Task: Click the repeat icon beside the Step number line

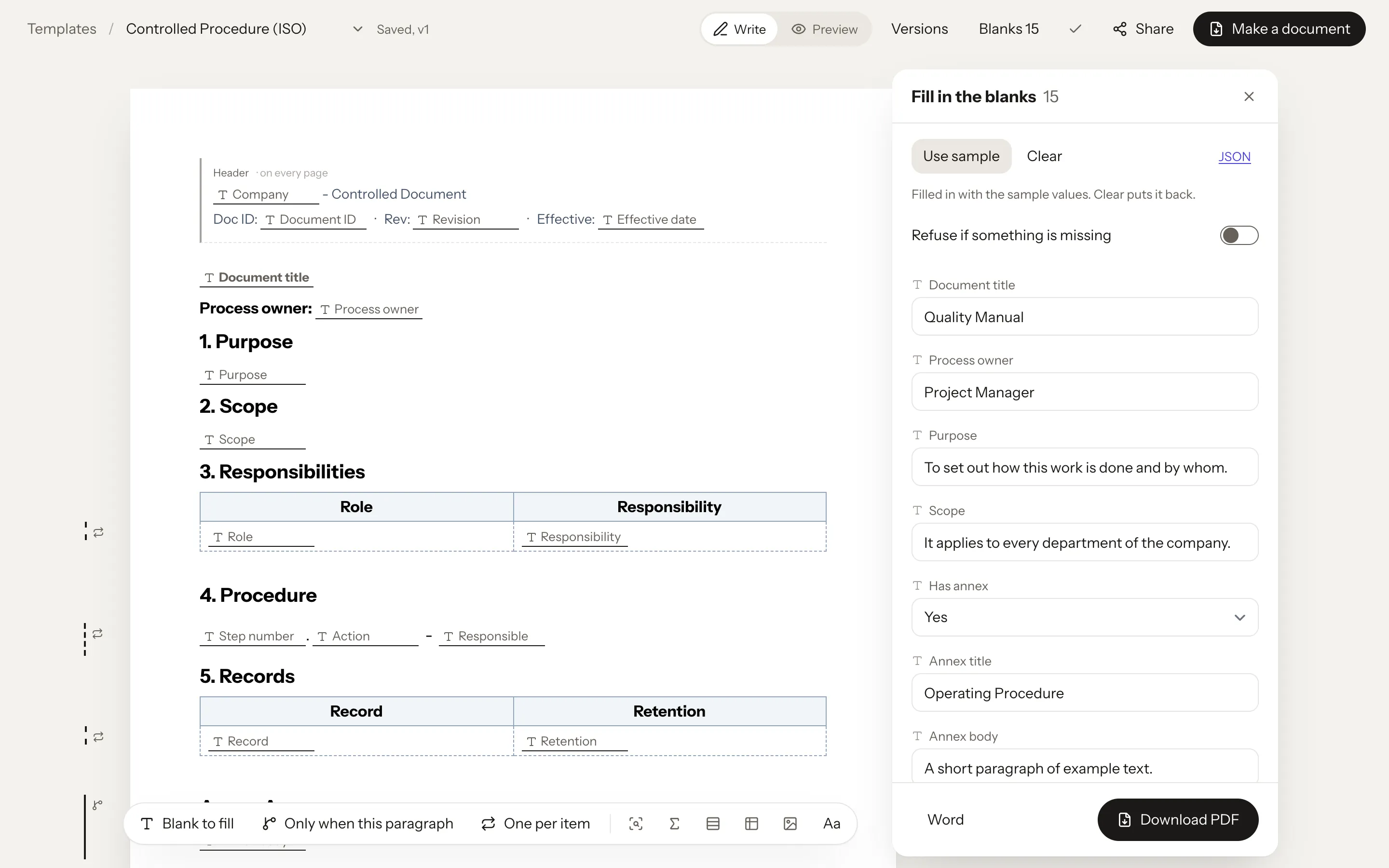Action: [x=97, y=633]
